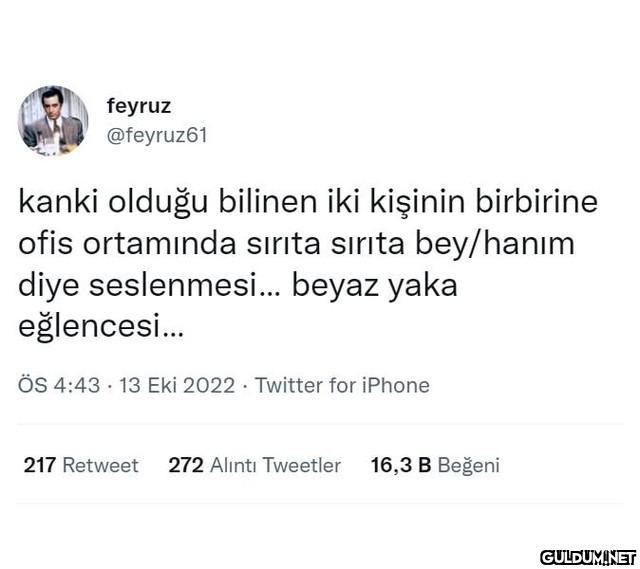Click the 272 quote tweet count

[186, 465]
